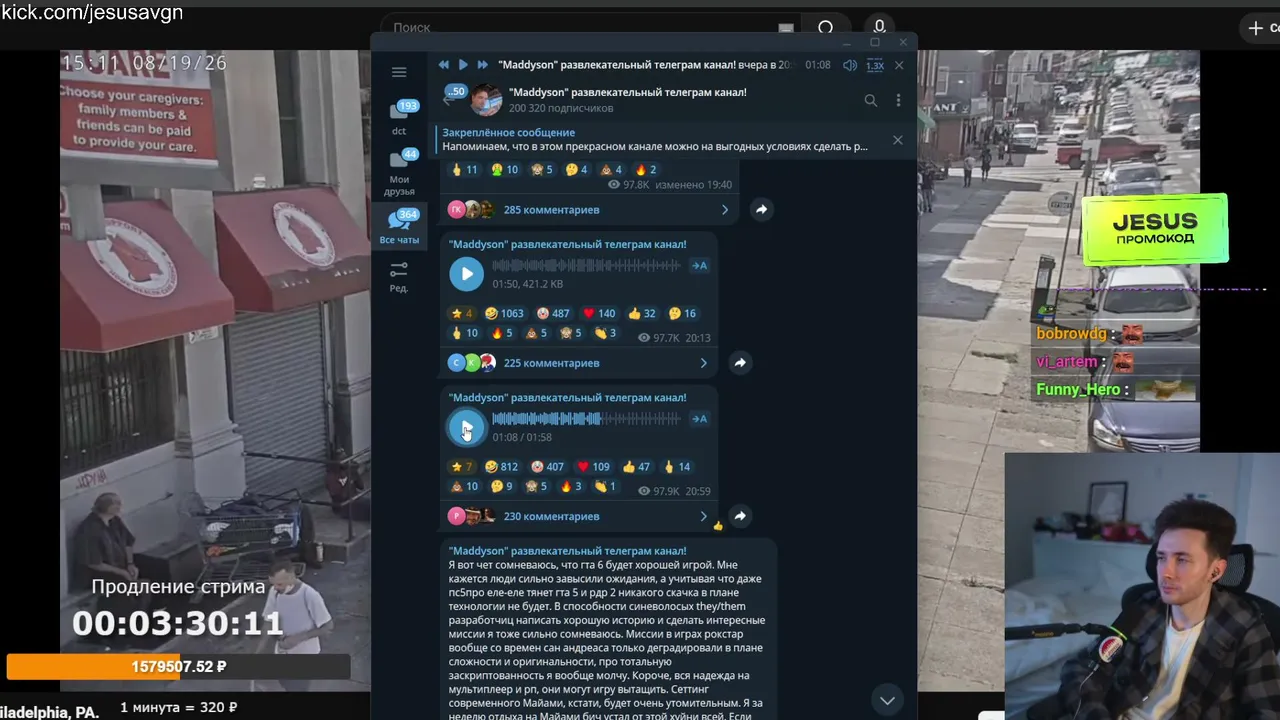This screenshot has height=720, width=1280.
Task: Seek in the 01:58 voice message waveform
Action: pyautogui.click(x=586, y=419)
